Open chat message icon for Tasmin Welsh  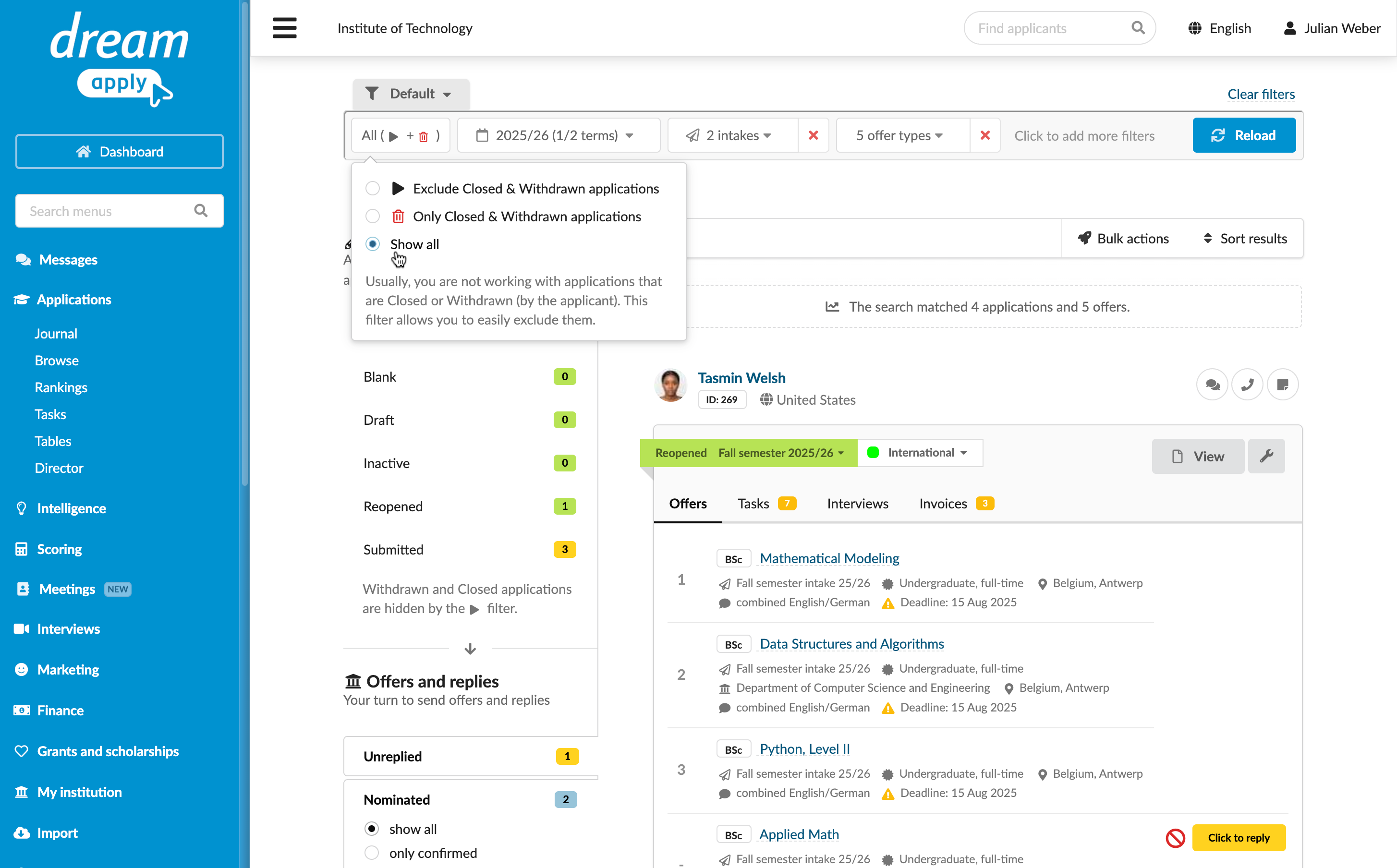1212,385
